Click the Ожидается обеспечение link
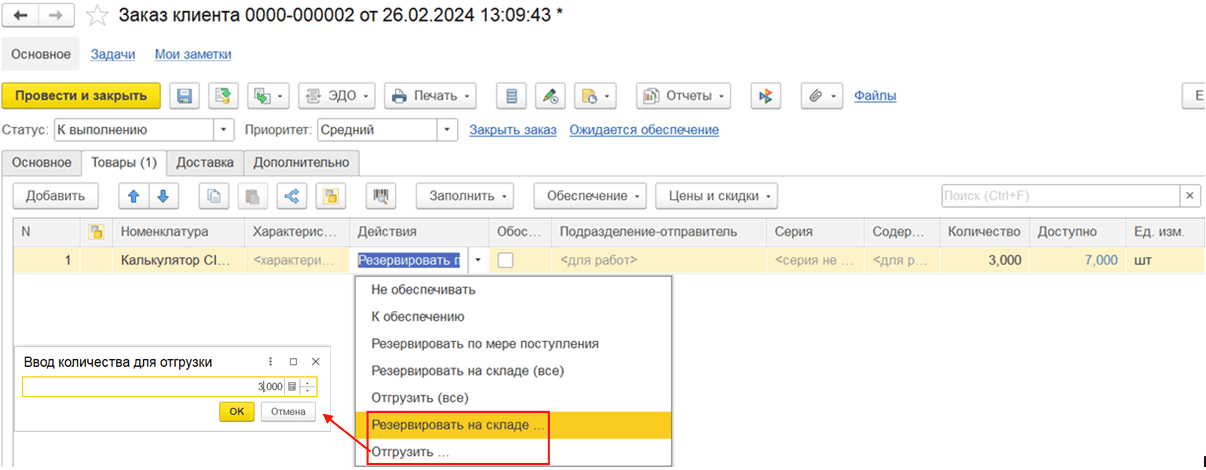1206x470 pixels. point(644,130)
